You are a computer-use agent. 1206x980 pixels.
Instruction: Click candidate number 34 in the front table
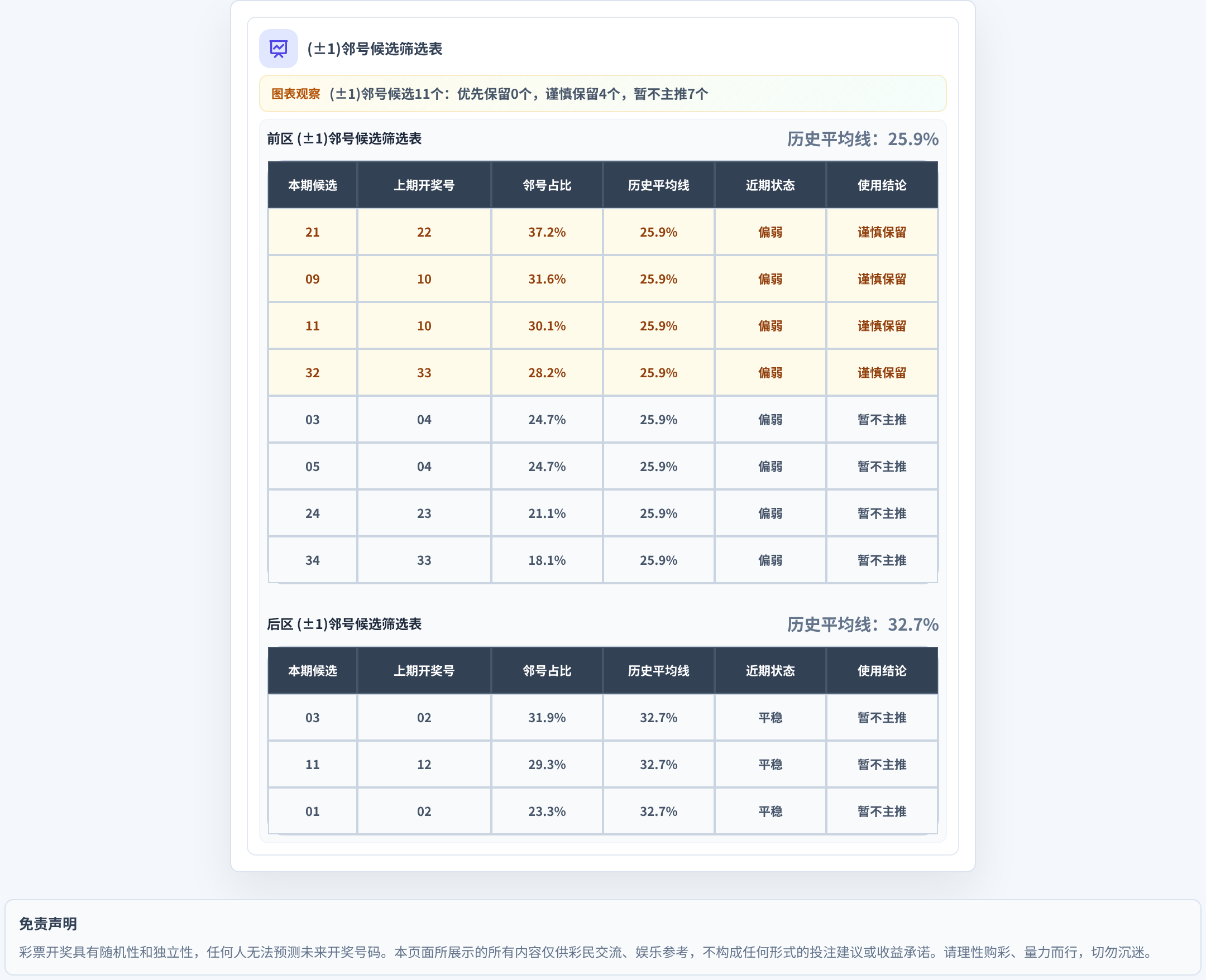click(312, 560)
